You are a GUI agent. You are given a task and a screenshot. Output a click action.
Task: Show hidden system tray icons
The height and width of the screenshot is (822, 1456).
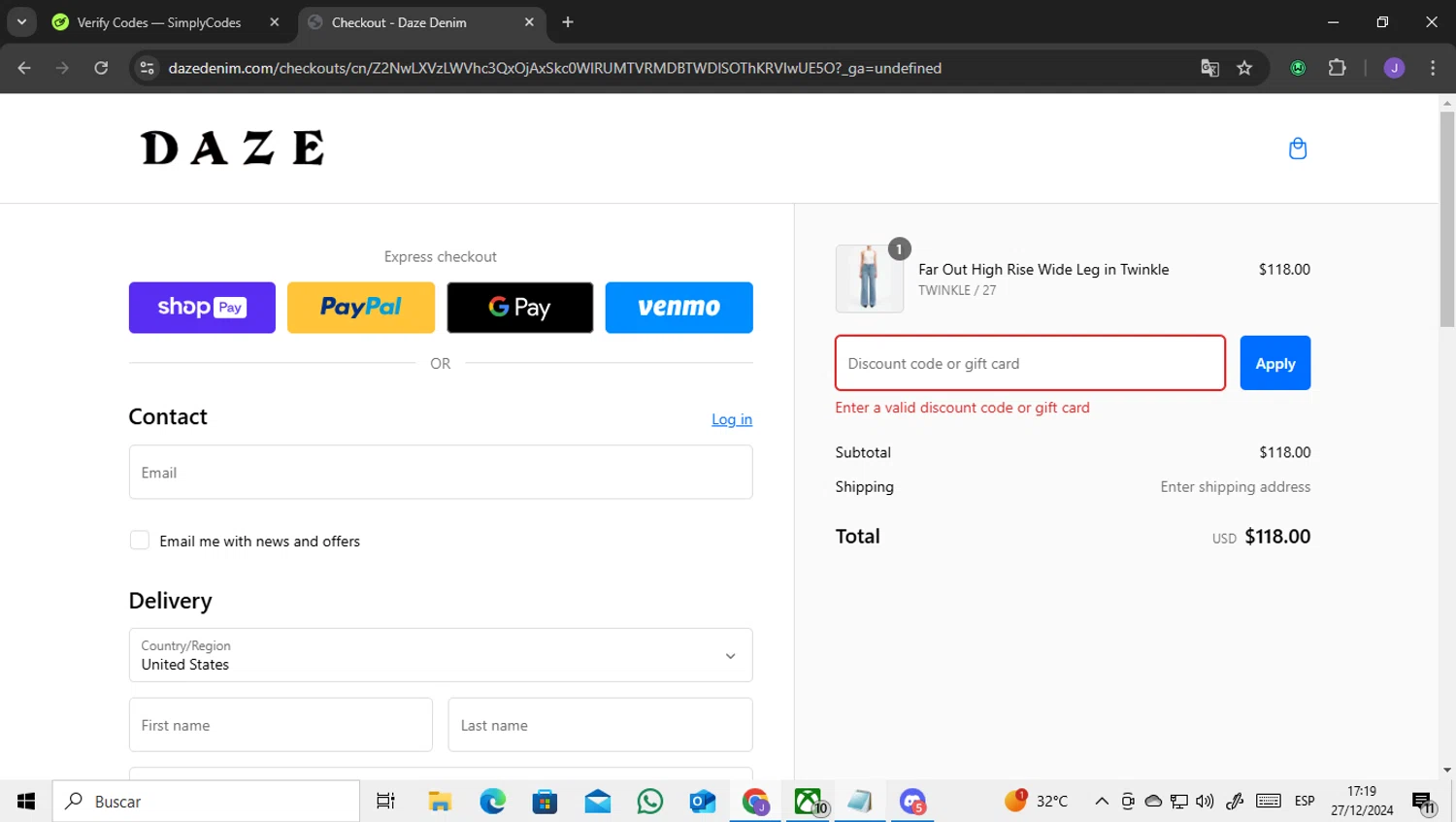pos(1102,801)
